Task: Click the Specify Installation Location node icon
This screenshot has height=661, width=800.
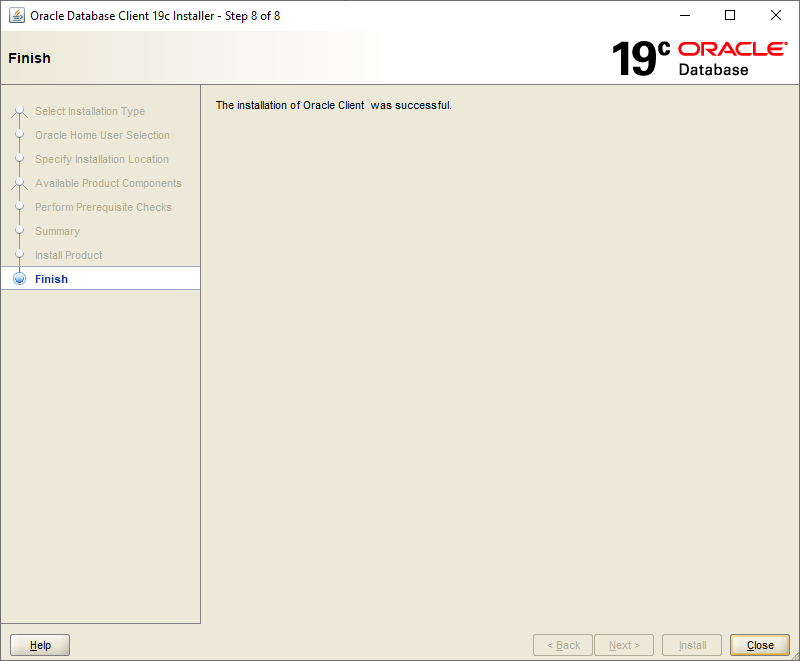Action: [19, 158]
